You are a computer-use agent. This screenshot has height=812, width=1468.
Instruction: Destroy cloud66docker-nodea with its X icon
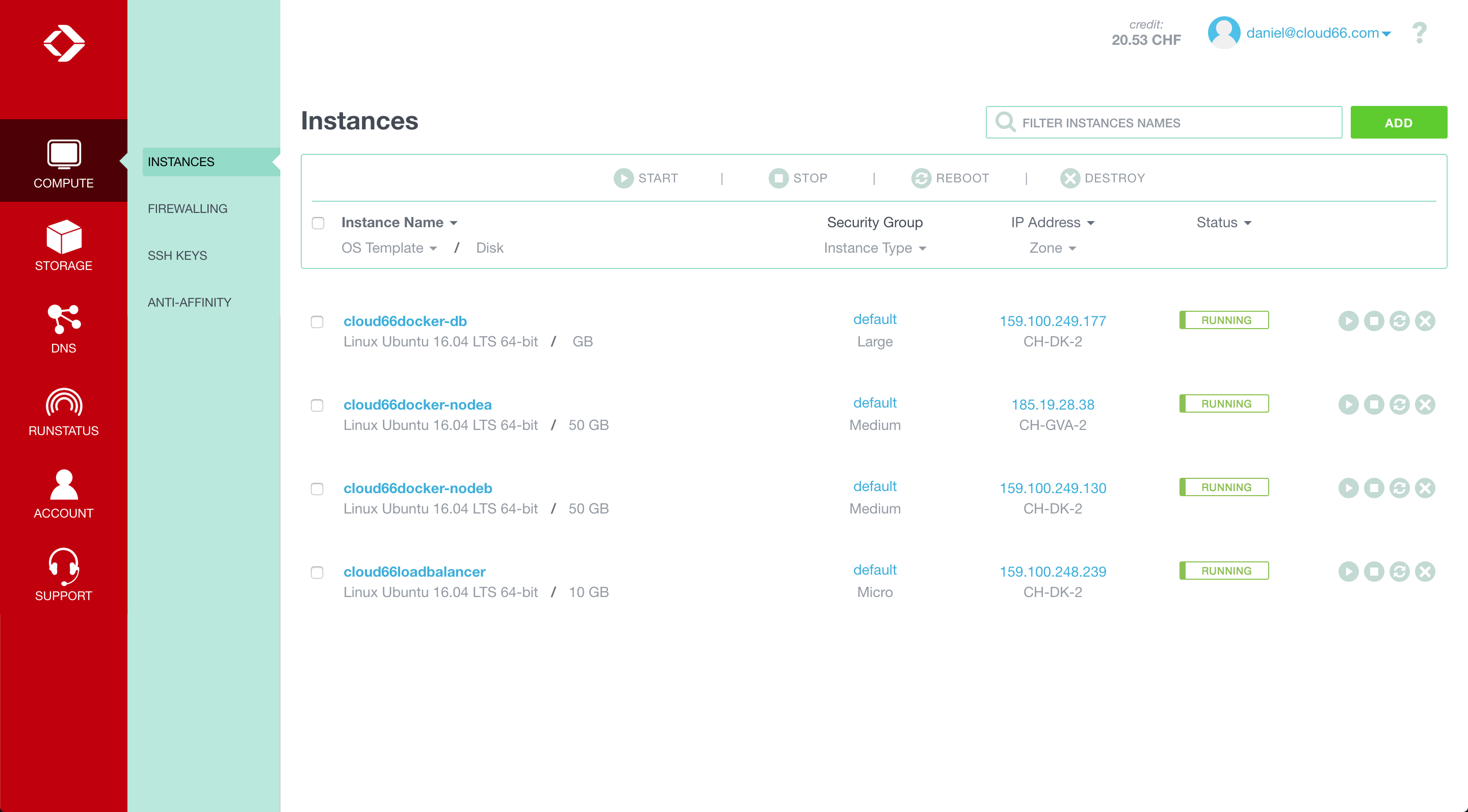[1425, 405]
